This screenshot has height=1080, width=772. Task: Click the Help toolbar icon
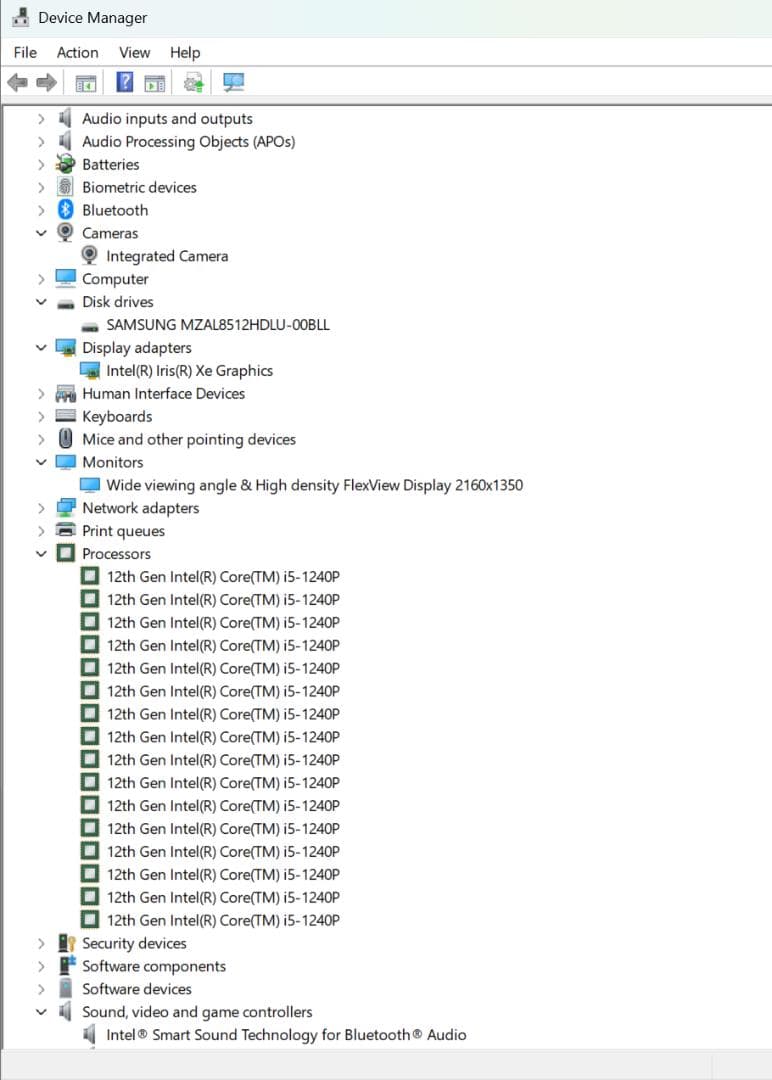coord(125,83)
